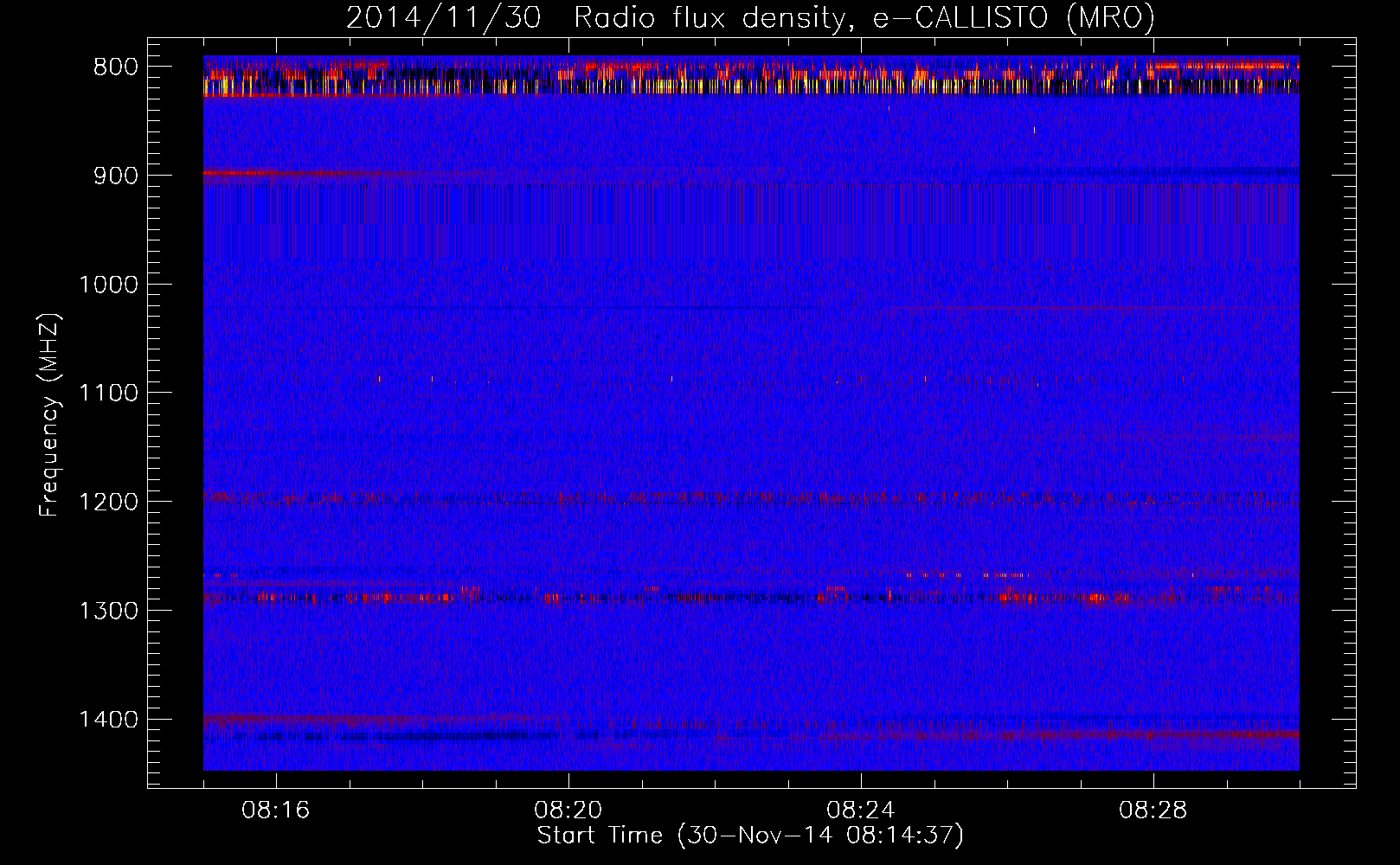Click the "Frequency (MHZ)" axis label
The image size is (1400, 865).
point(50,414)
